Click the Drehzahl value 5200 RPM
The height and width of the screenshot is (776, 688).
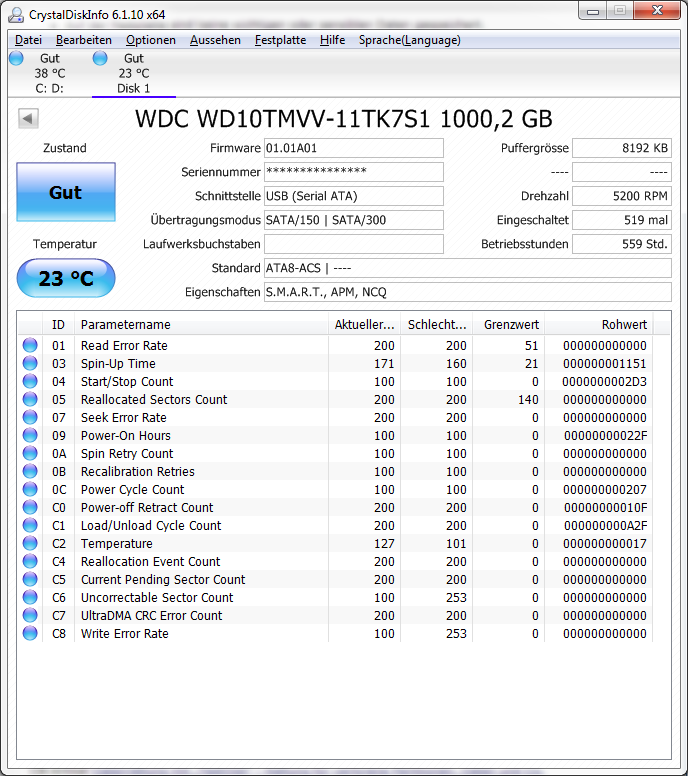click(622, 196)
